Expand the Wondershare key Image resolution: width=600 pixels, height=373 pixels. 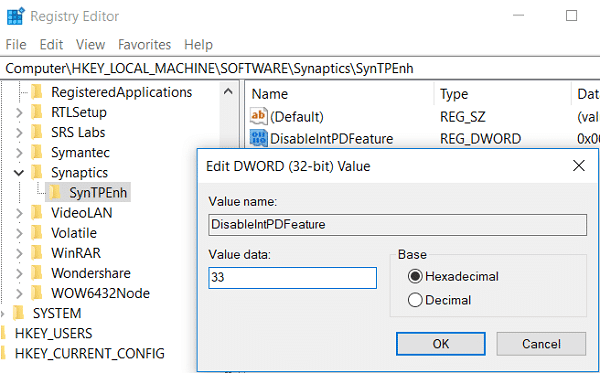19,274
